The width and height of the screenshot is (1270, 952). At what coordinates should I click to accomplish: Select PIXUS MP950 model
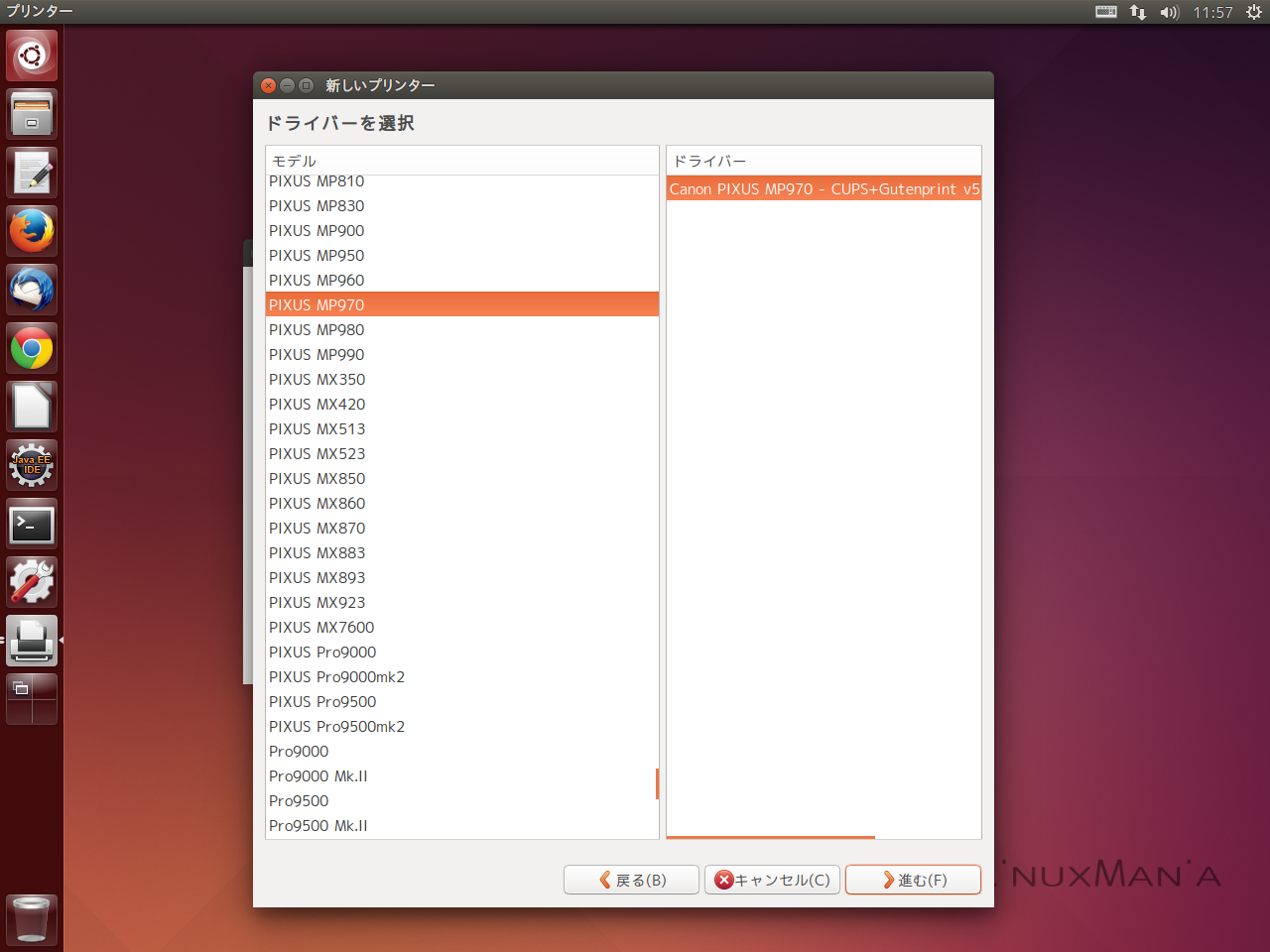[462, 255]
